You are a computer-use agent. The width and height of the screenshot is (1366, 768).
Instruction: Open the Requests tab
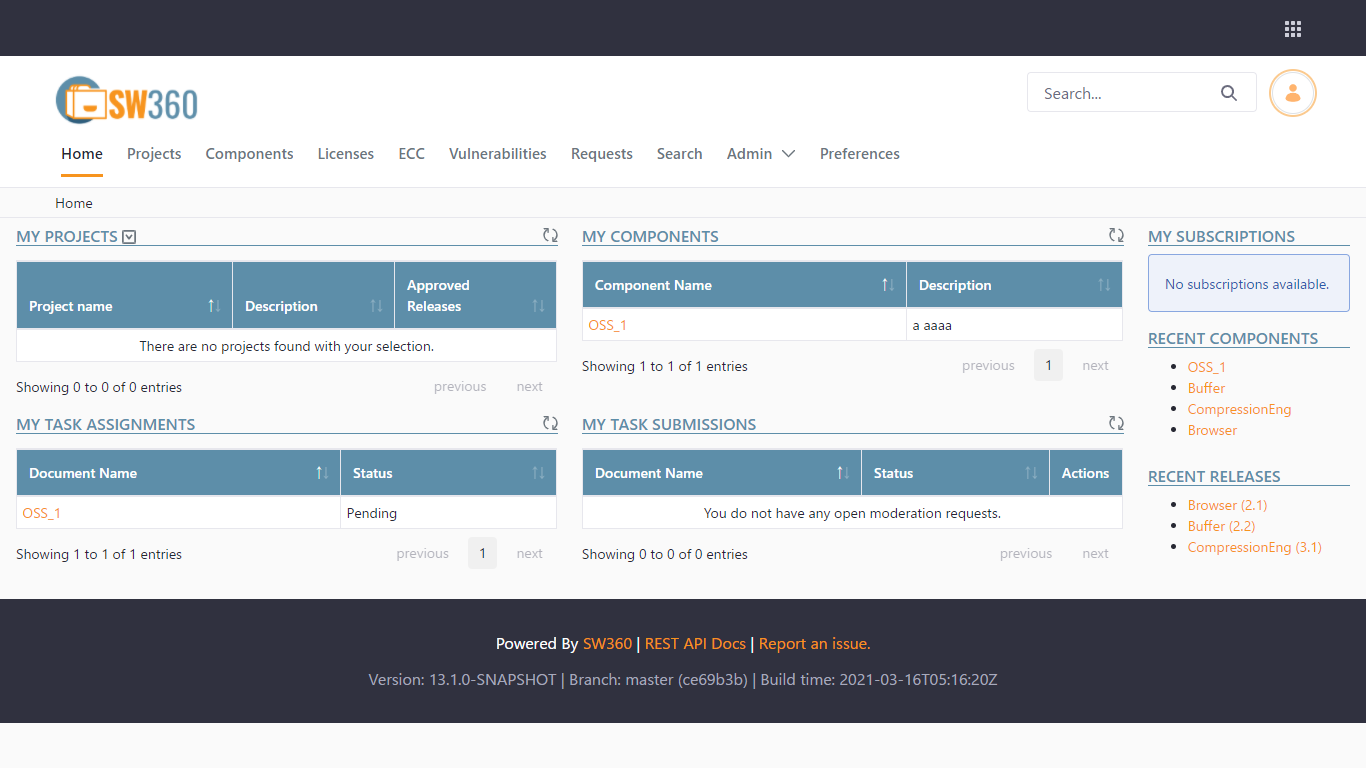(602, 154)
